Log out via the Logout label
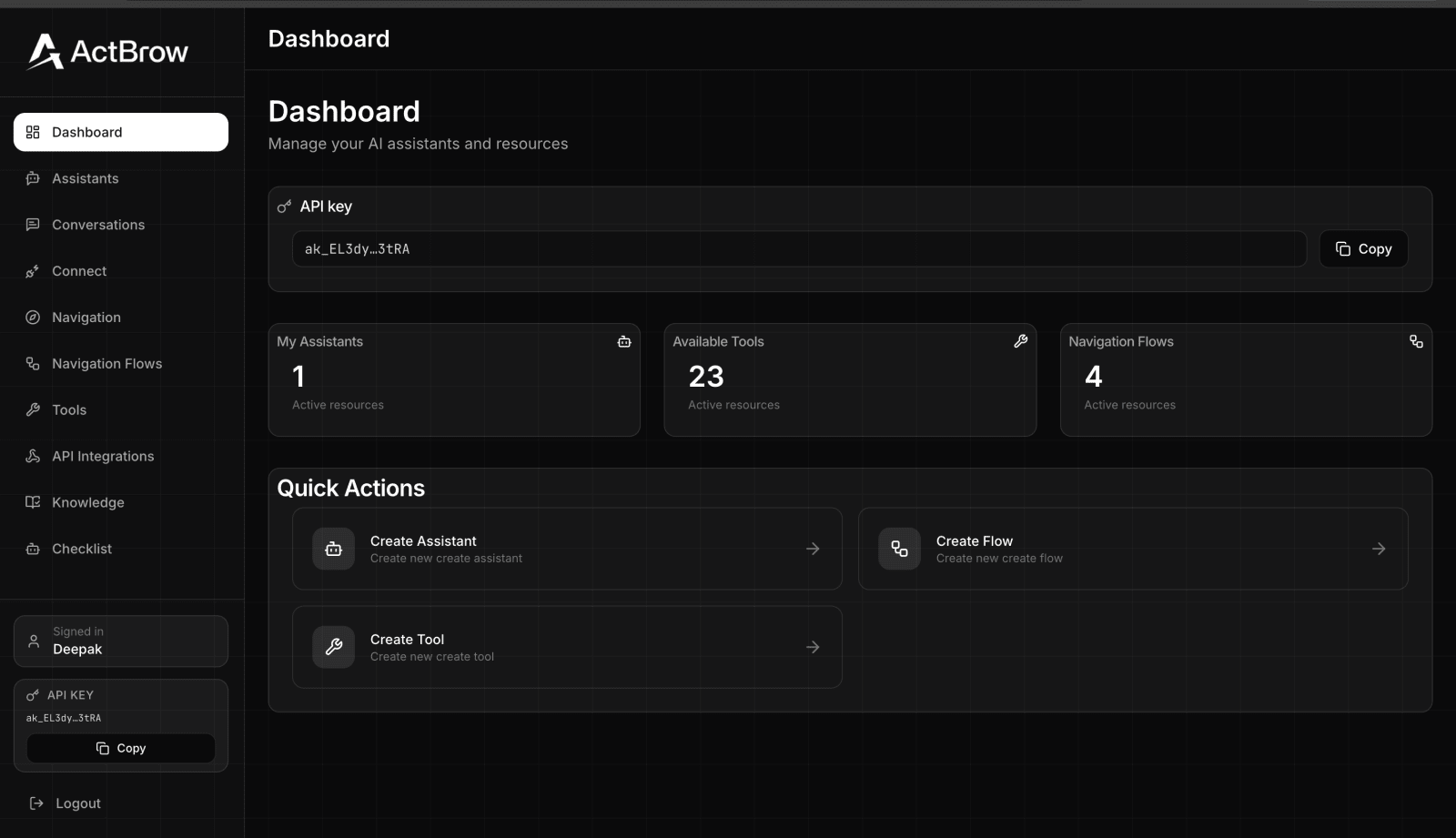Viewport: 1456px width, 838px height. (78, 803)
